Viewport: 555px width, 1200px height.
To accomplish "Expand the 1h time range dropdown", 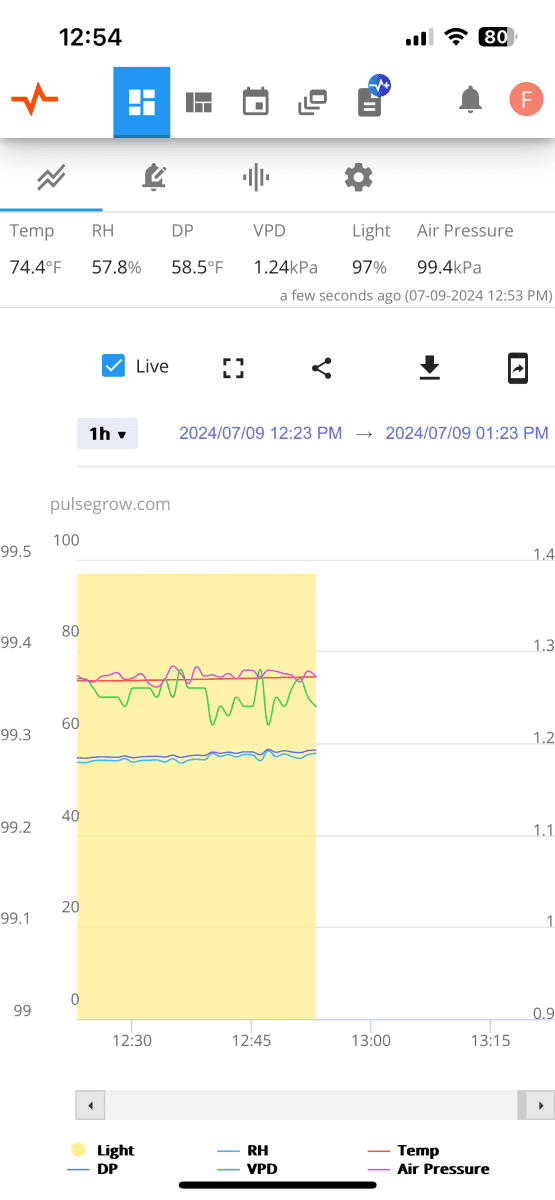I will pos(107,434).
